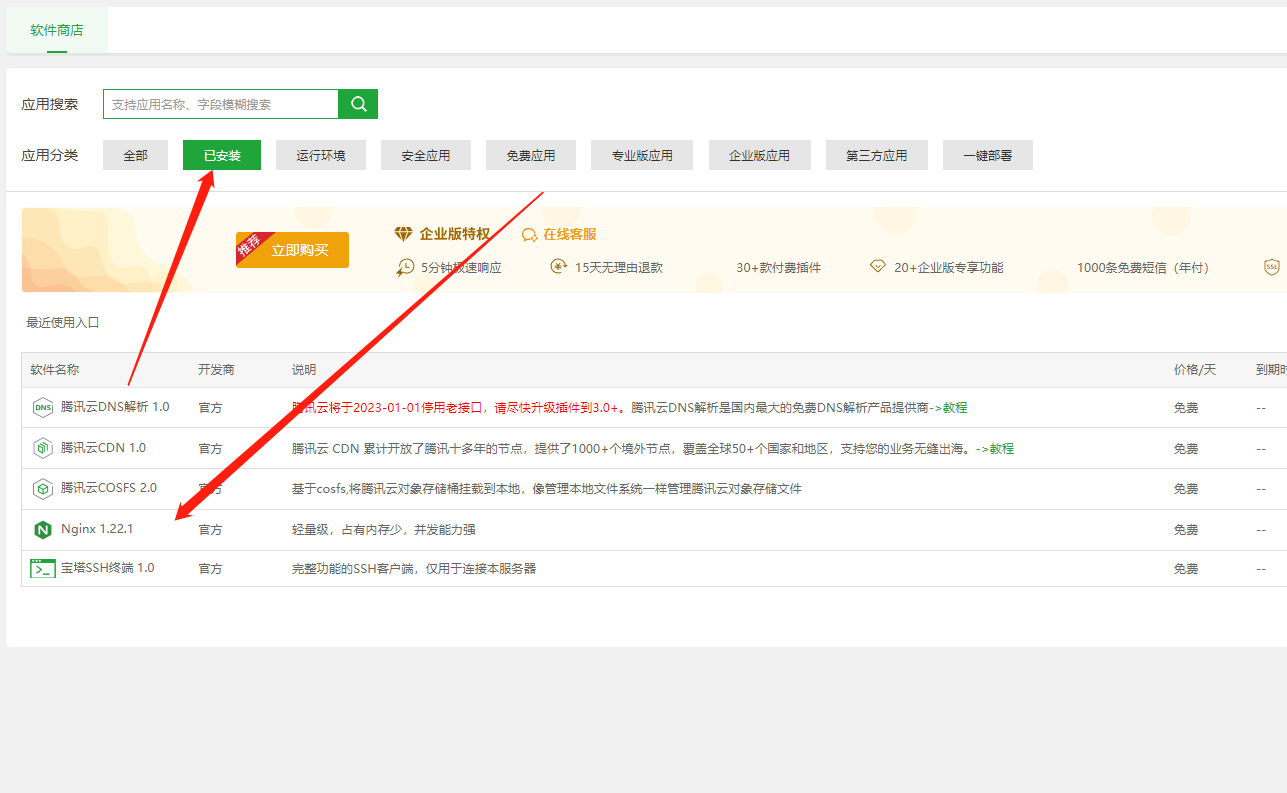Open 腾讯云COSFS 2.0 settings
Image resolution: width=1287 pixels, height=793 pixels.
pos(109,488)
